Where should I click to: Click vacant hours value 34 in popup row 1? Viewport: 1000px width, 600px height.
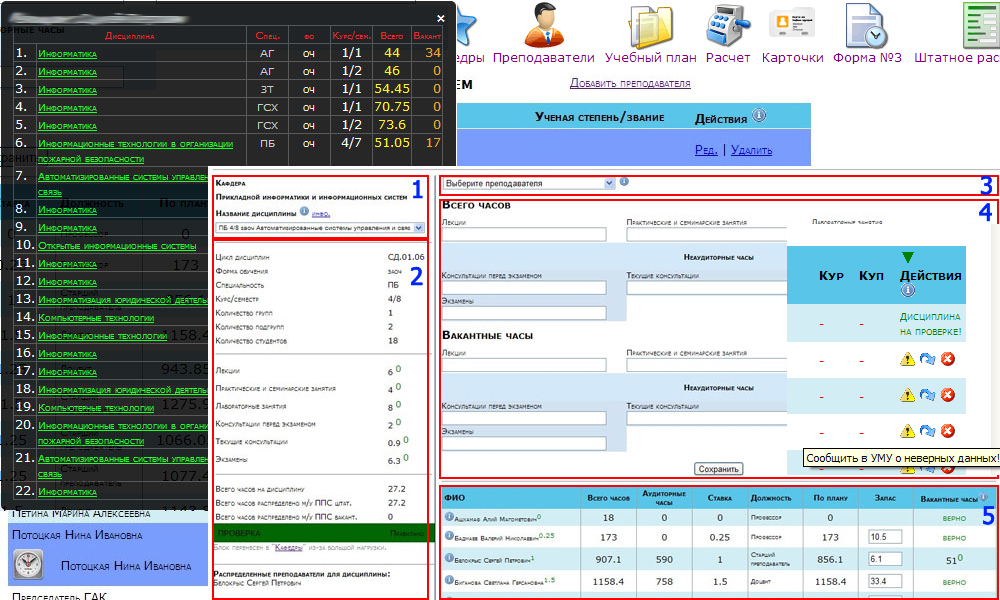click(x=433, y=54)
